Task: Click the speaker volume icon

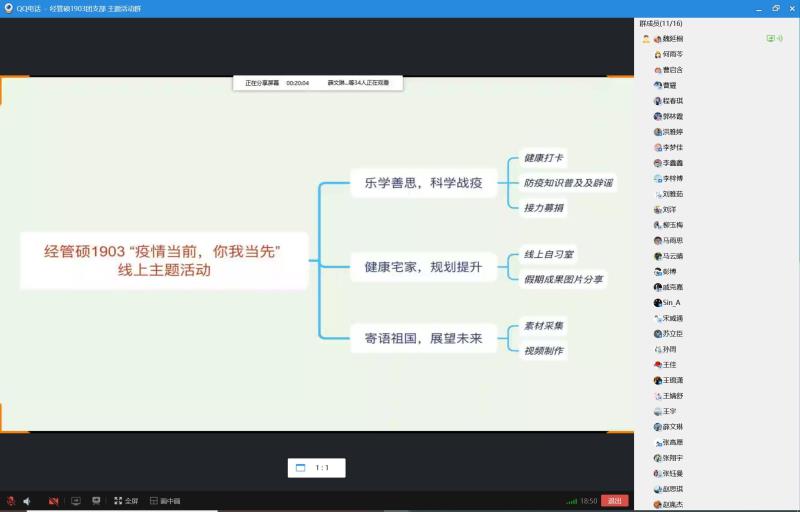Action: 27,500
